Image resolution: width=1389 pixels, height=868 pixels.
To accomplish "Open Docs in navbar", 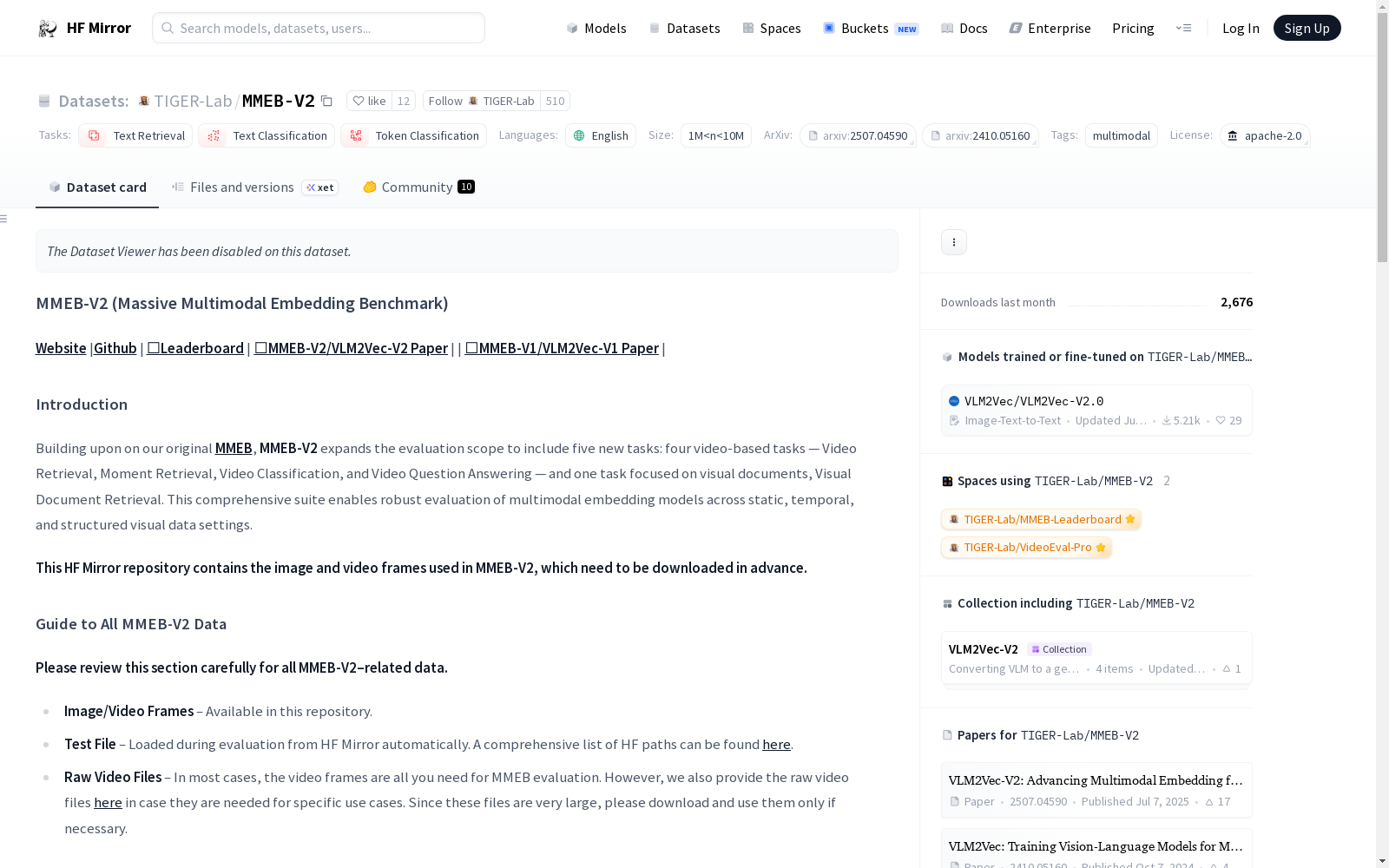I will pyautogui.click(x=964, y=28).
